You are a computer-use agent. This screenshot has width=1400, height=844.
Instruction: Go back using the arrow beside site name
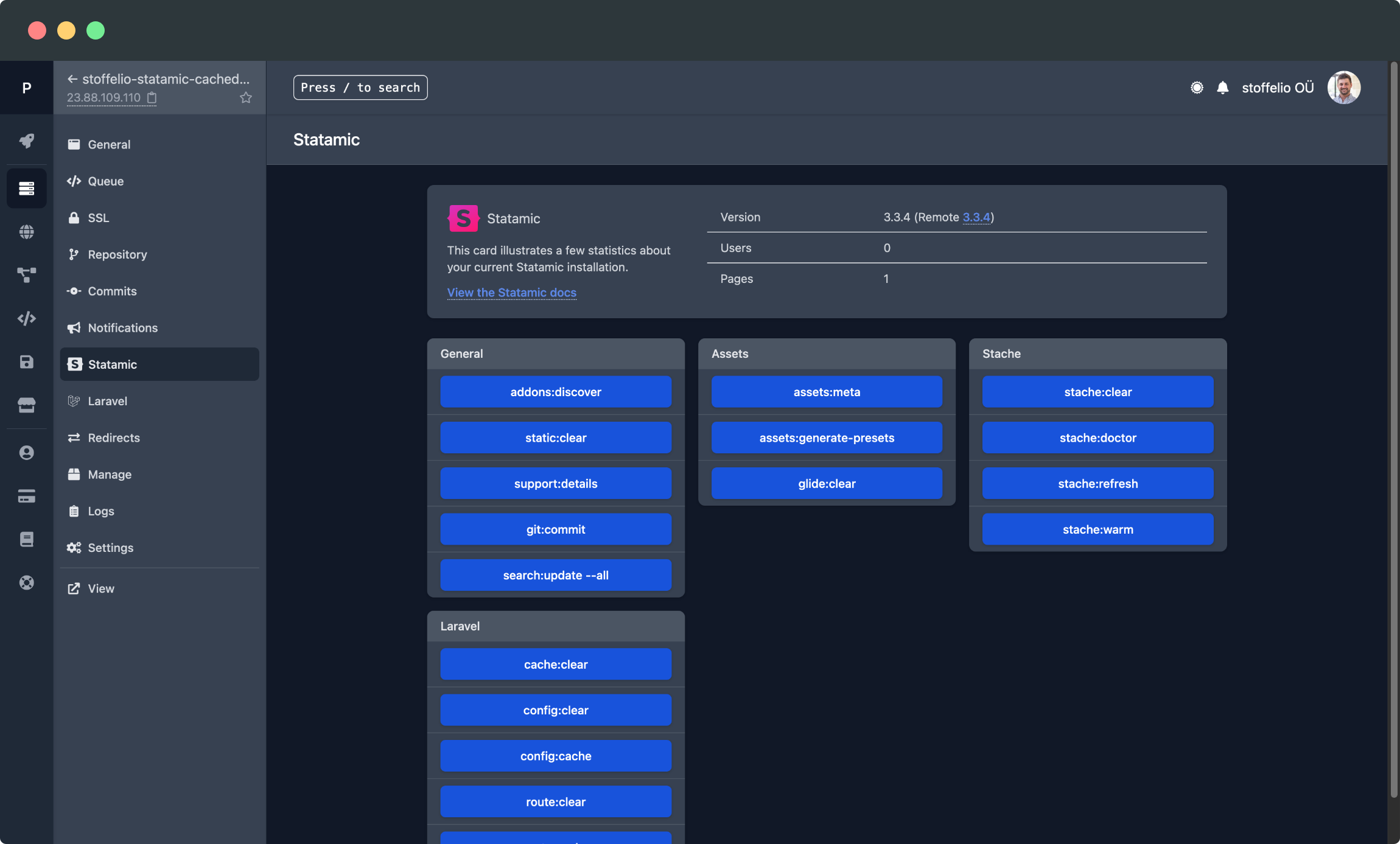72,79
